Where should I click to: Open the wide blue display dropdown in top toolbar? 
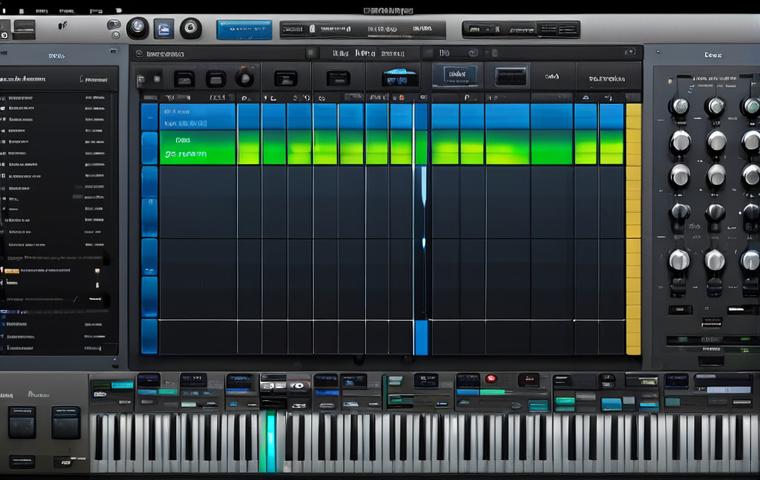click(244, 30)
